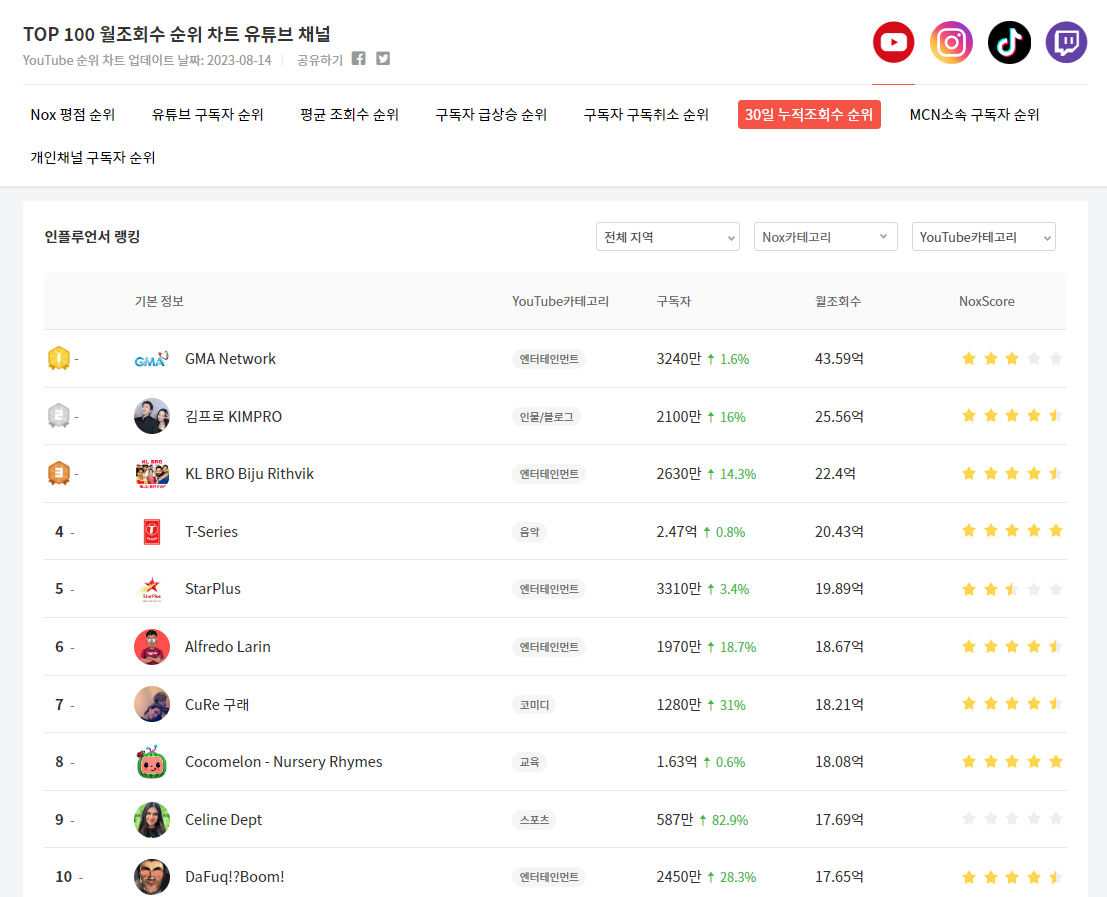Click the Alfredo Larin channel avatar

click(152, 646)
